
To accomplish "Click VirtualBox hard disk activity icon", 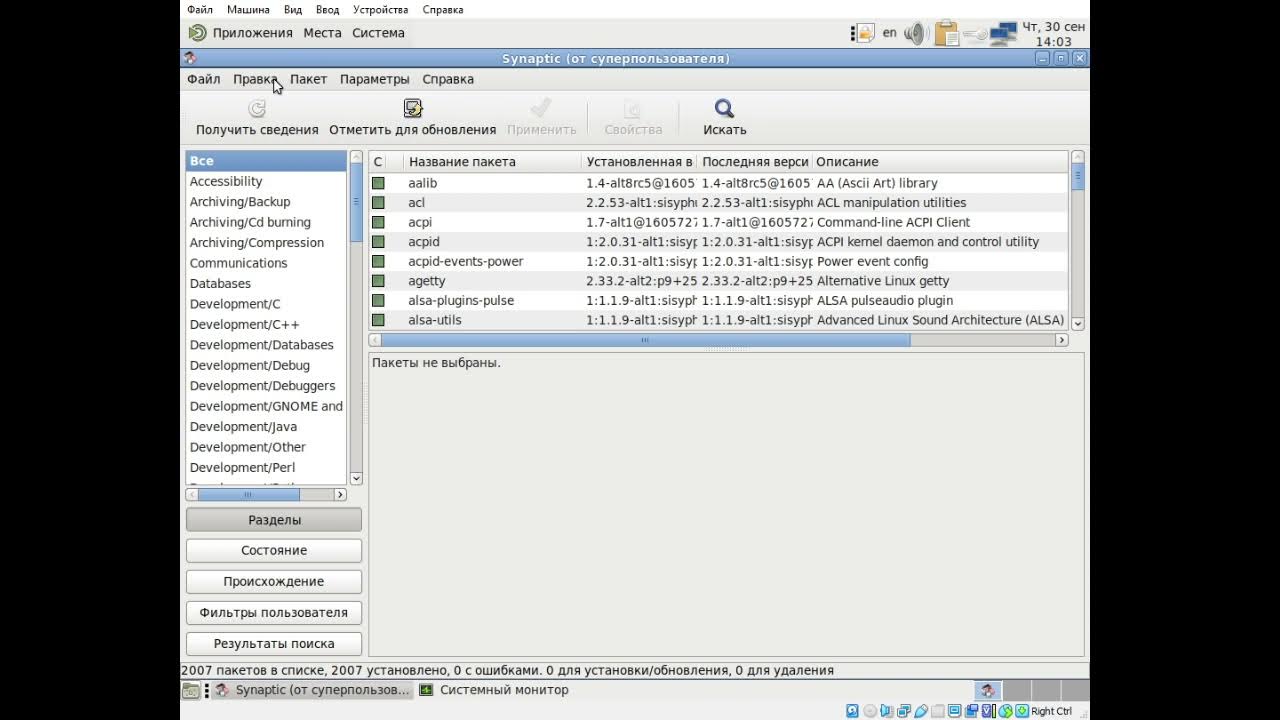I will 852,711.
